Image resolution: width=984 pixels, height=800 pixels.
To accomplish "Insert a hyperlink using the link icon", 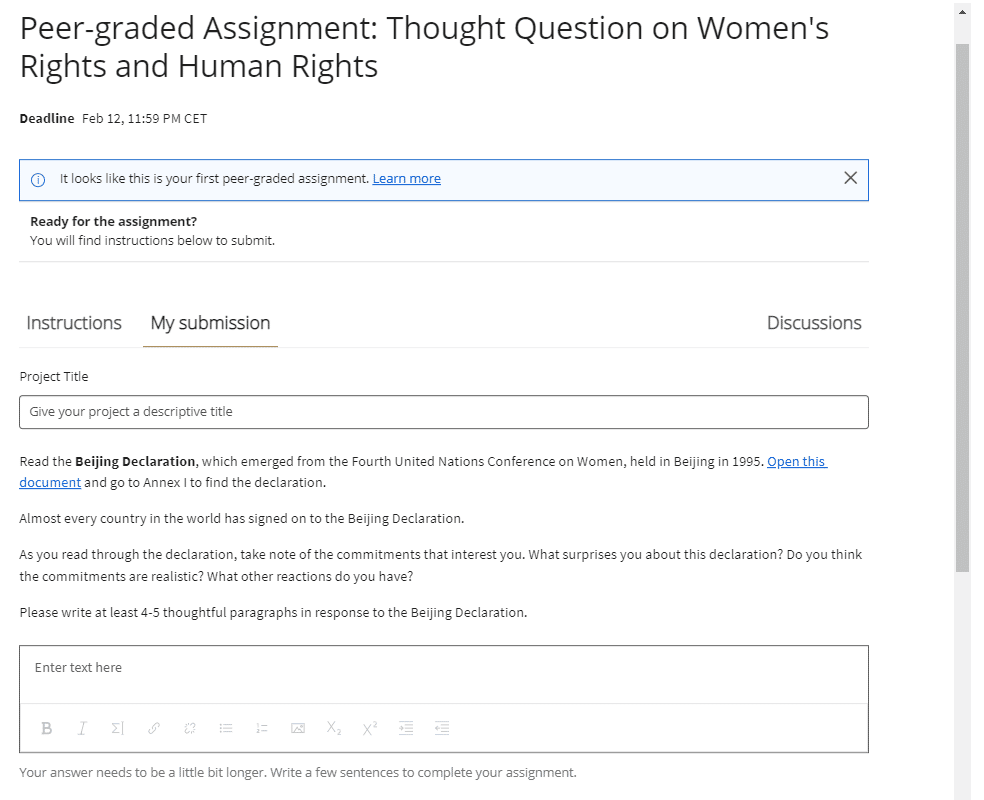I will tap(153, 729).
